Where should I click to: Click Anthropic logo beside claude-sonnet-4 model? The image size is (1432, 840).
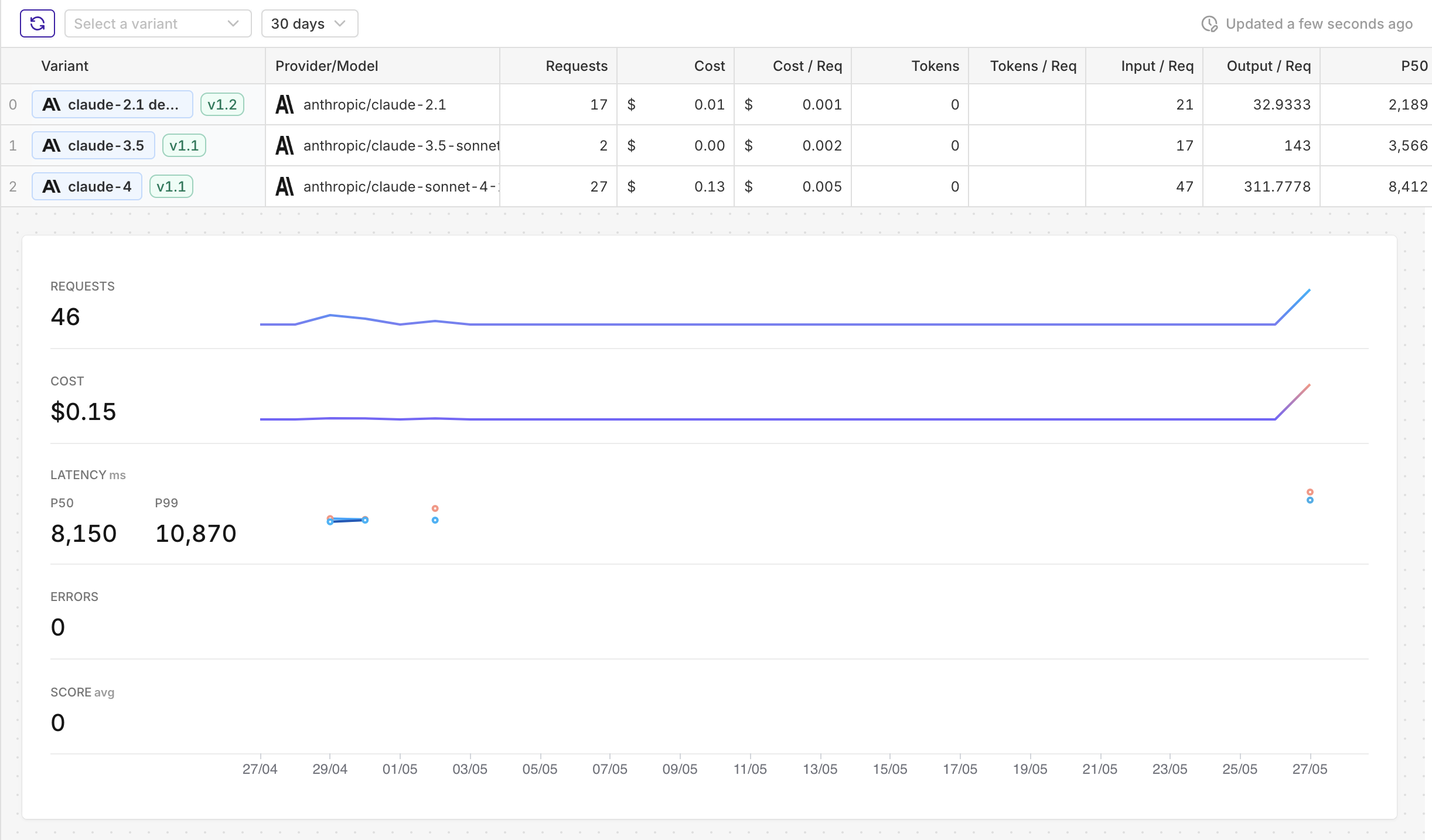(285, 186)
